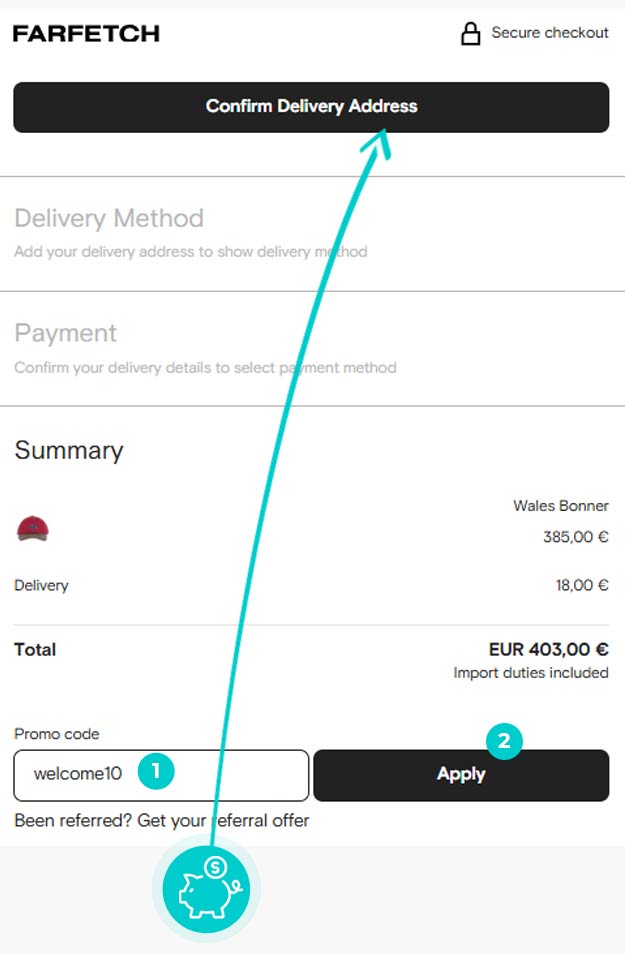Select the Summary section heading

(x=69, y=450)
